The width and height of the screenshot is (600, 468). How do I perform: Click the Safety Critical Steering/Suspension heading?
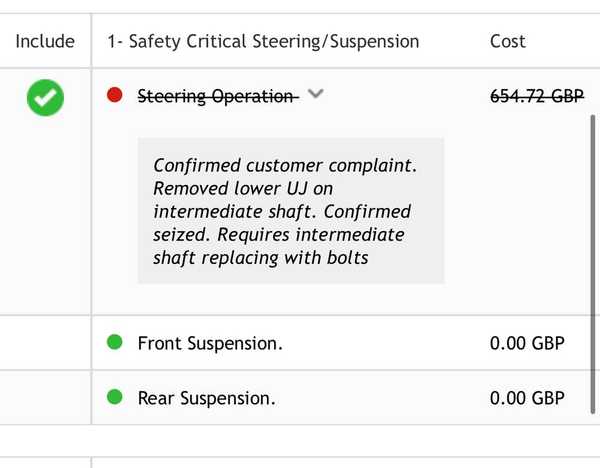pyautogui.click(x=264, y=41)
